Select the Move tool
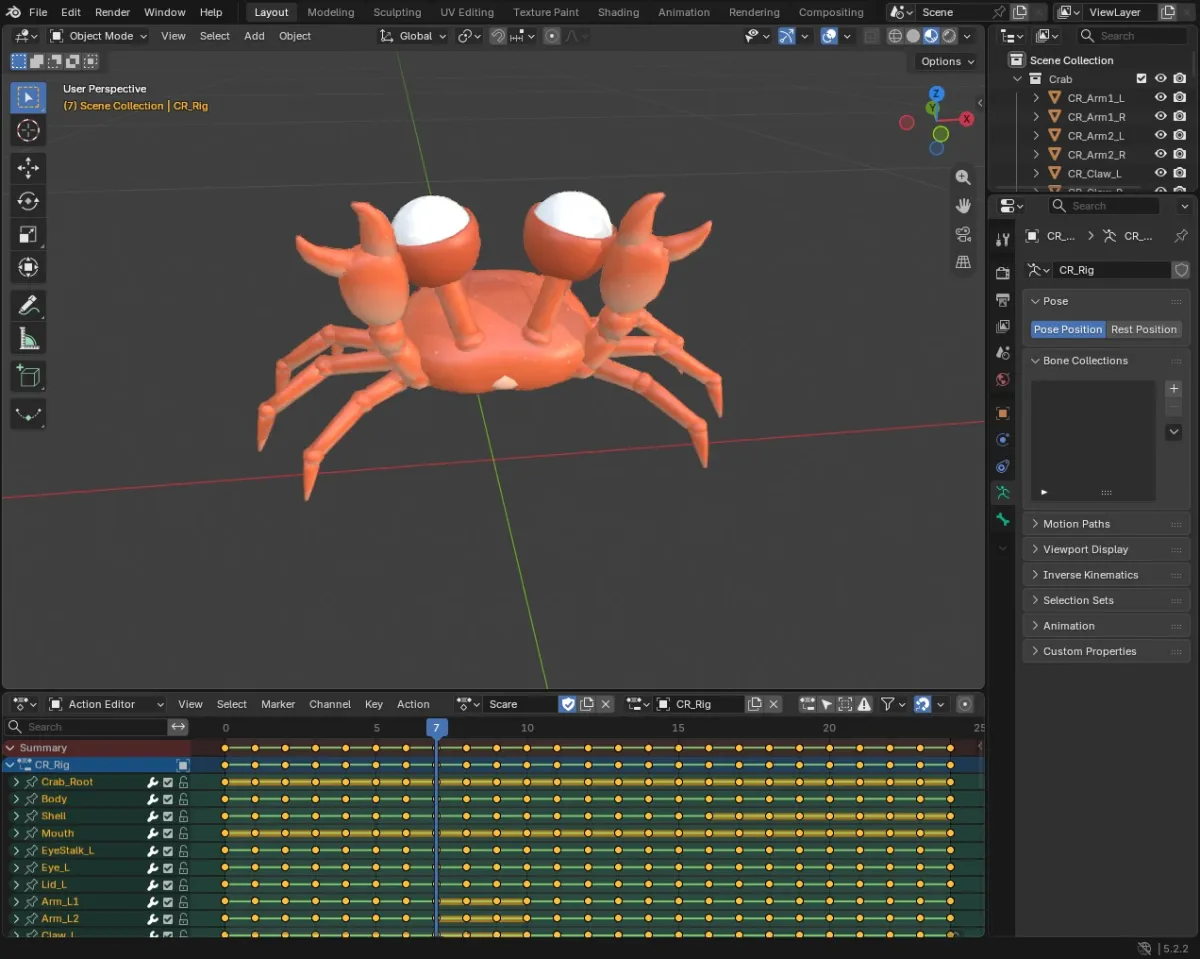Screen dimensions: 1200x959 click(28, 167)
